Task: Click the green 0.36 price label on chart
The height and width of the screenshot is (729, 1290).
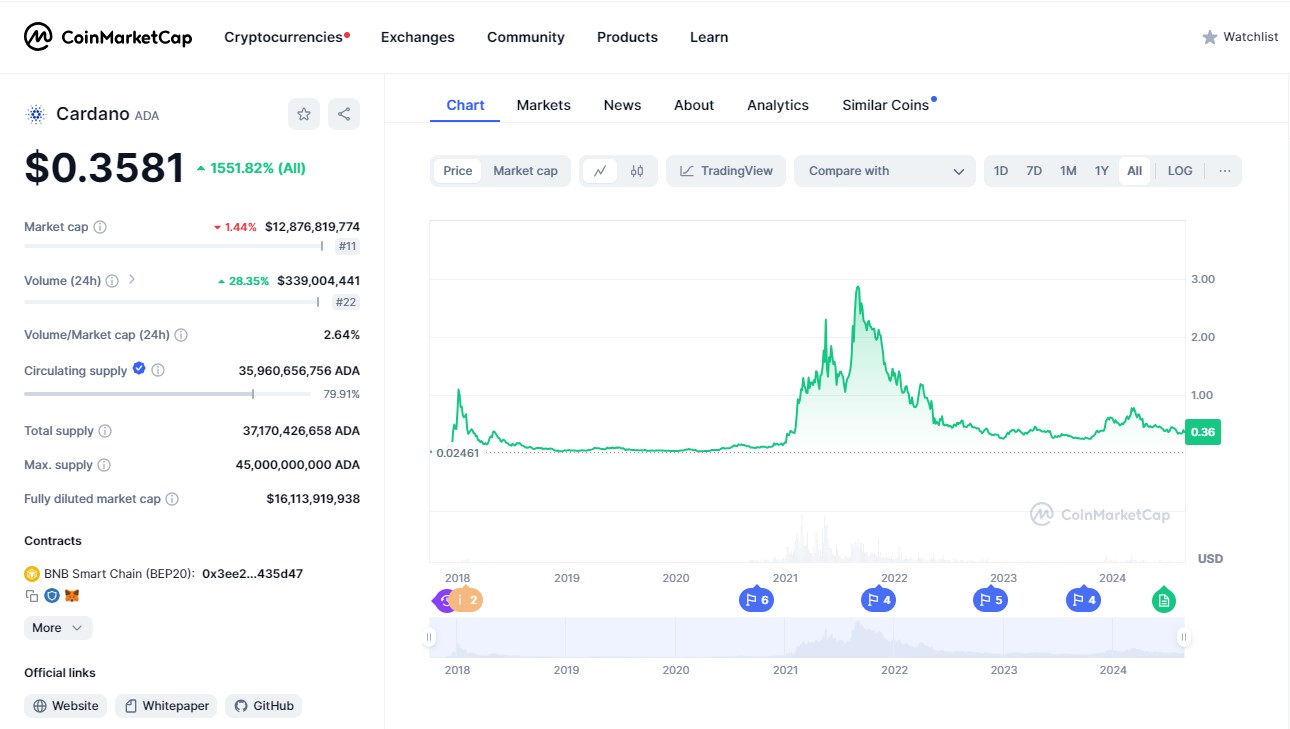Action: [x=1202, y=432]
